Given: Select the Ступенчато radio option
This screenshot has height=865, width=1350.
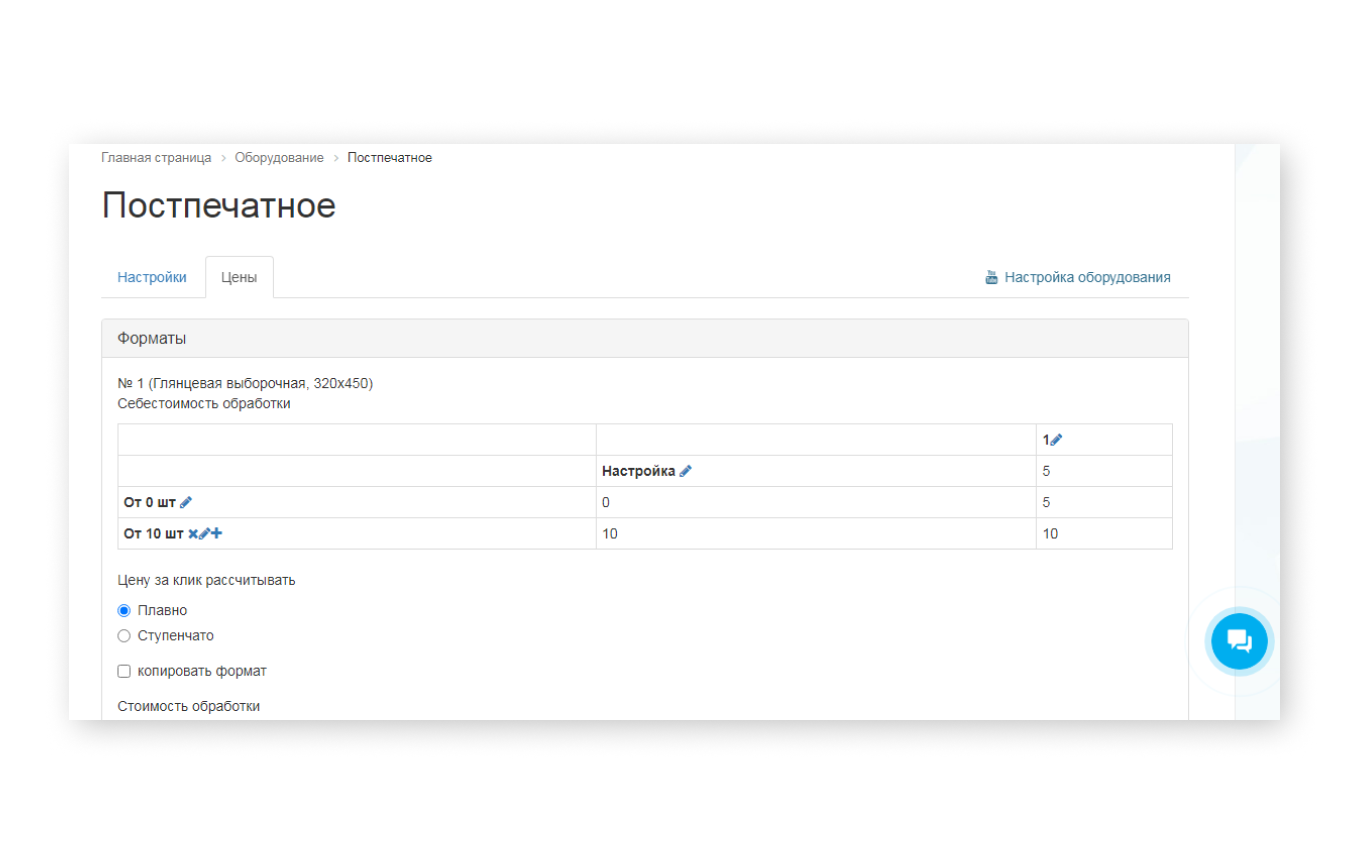Looking at the screenshot, I should click(x=124, y=635).
